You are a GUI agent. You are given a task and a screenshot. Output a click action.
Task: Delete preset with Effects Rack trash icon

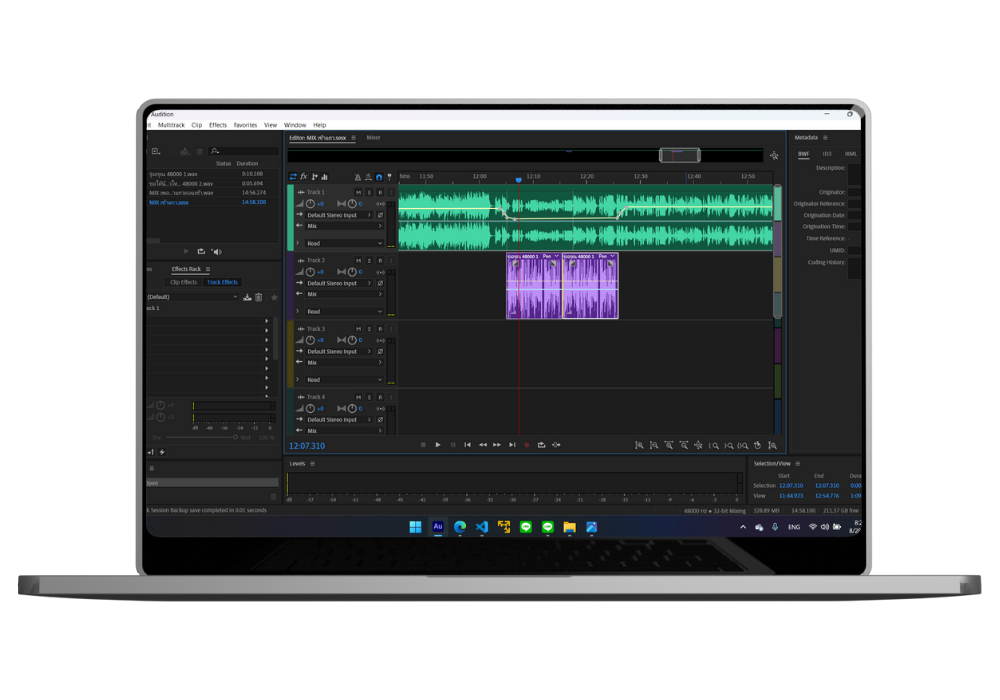(259, 297)
